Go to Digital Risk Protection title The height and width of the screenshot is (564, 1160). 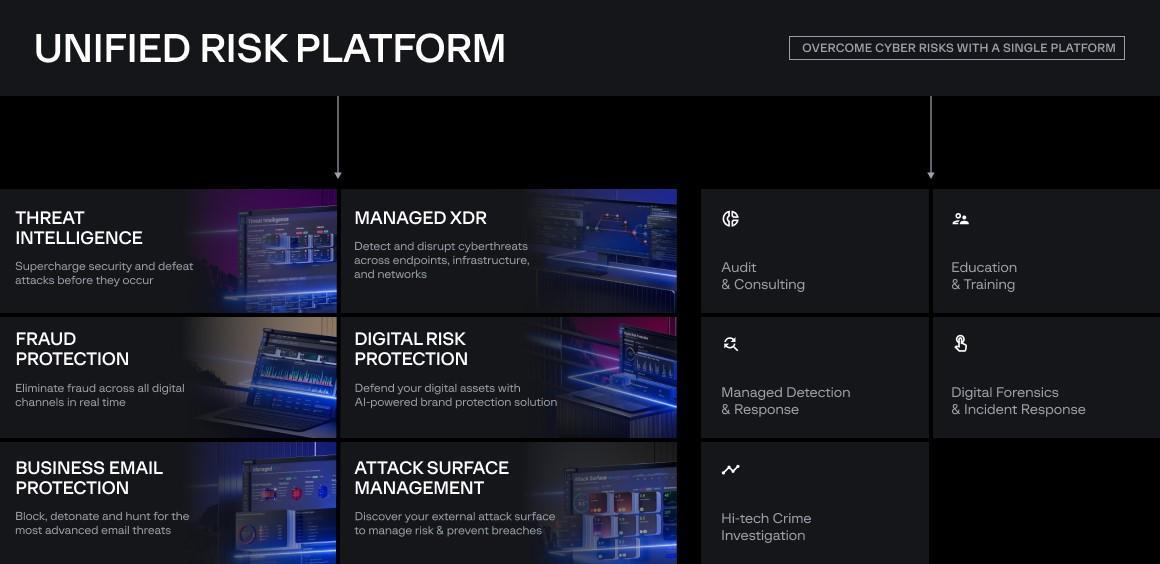coord(410,349)
